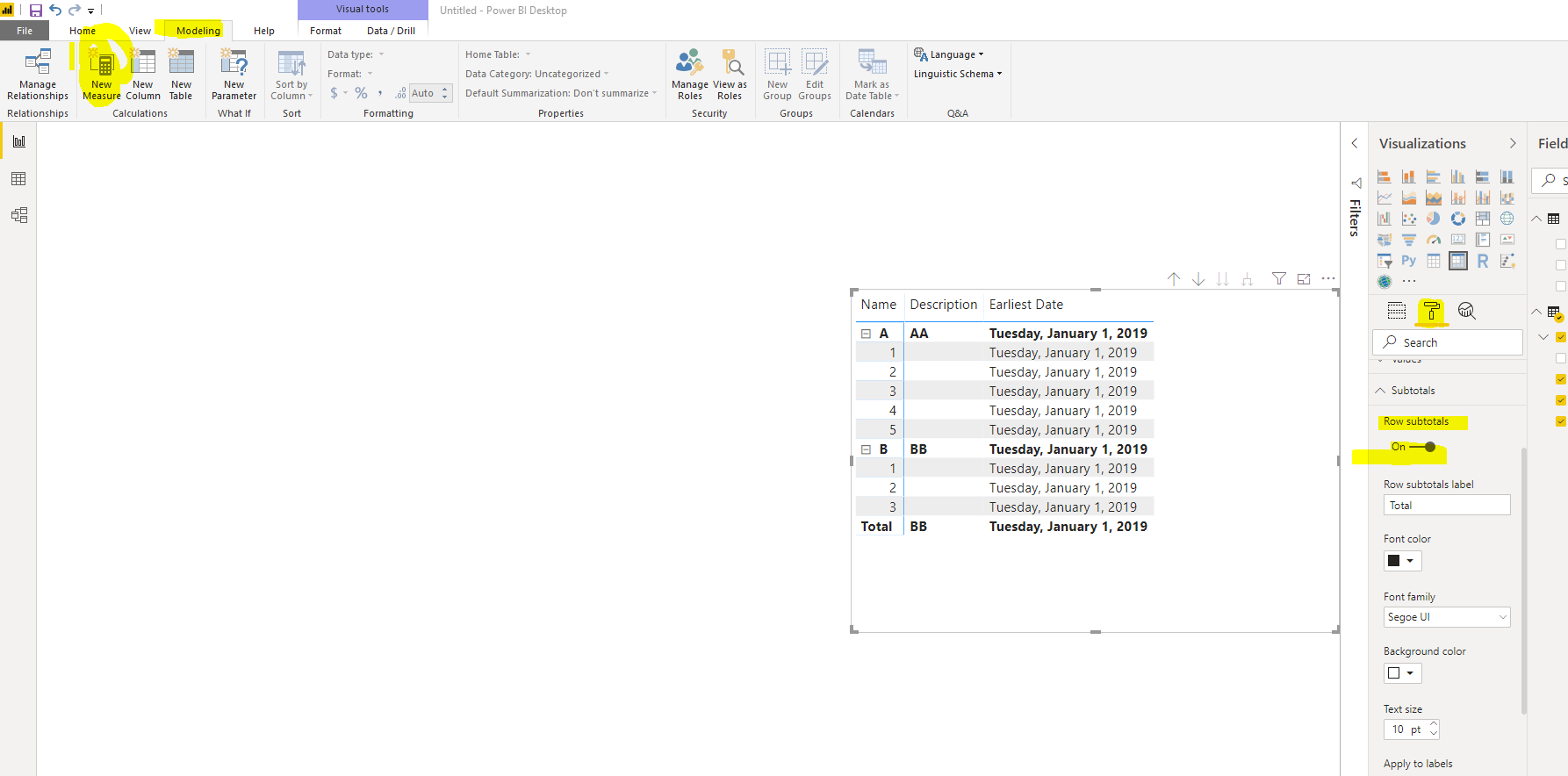Collapse row B in the matrix
The image size is (1568, 776).
pos(866,449)
